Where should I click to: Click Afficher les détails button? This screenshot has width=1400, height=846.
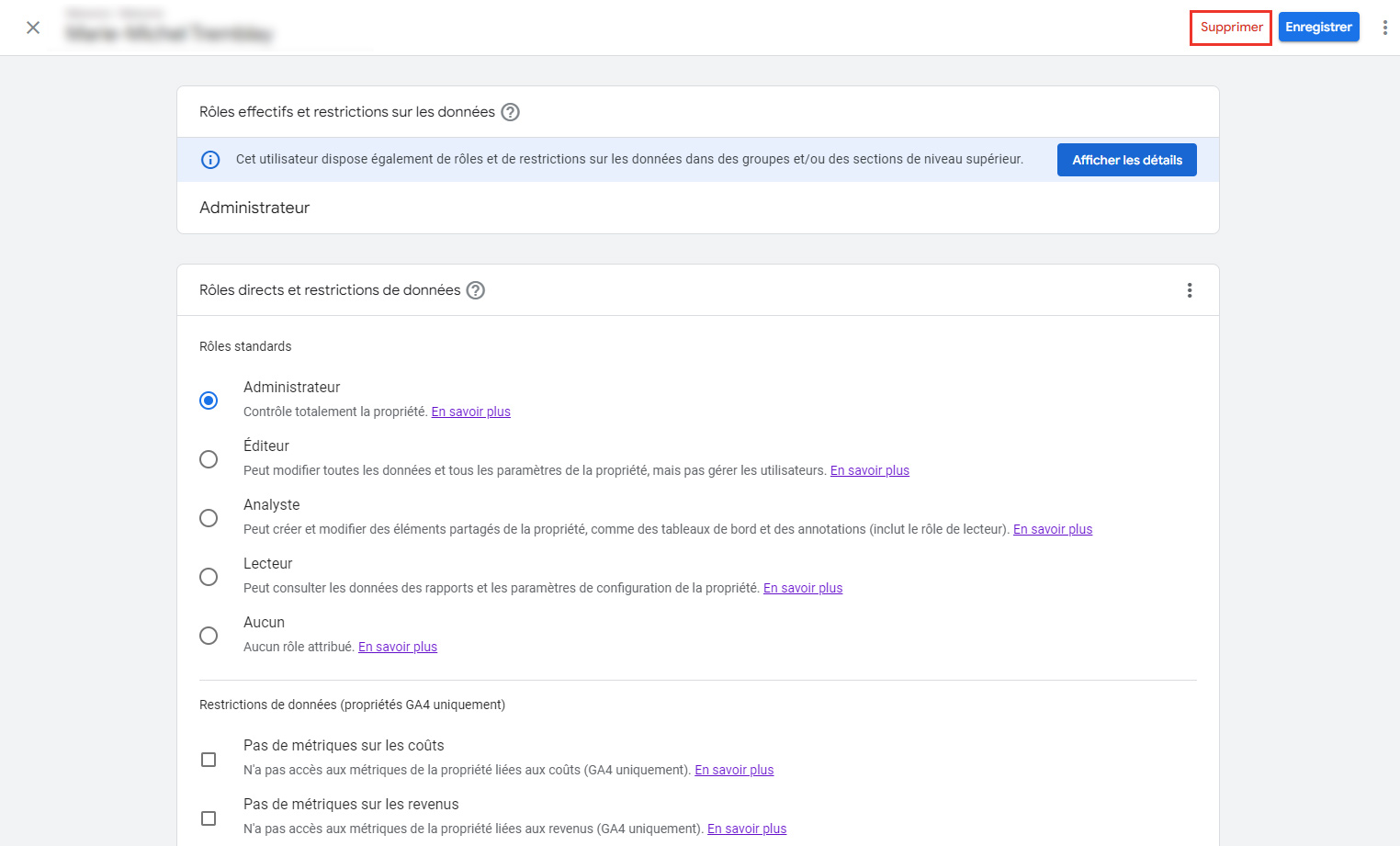point(1127,160)
